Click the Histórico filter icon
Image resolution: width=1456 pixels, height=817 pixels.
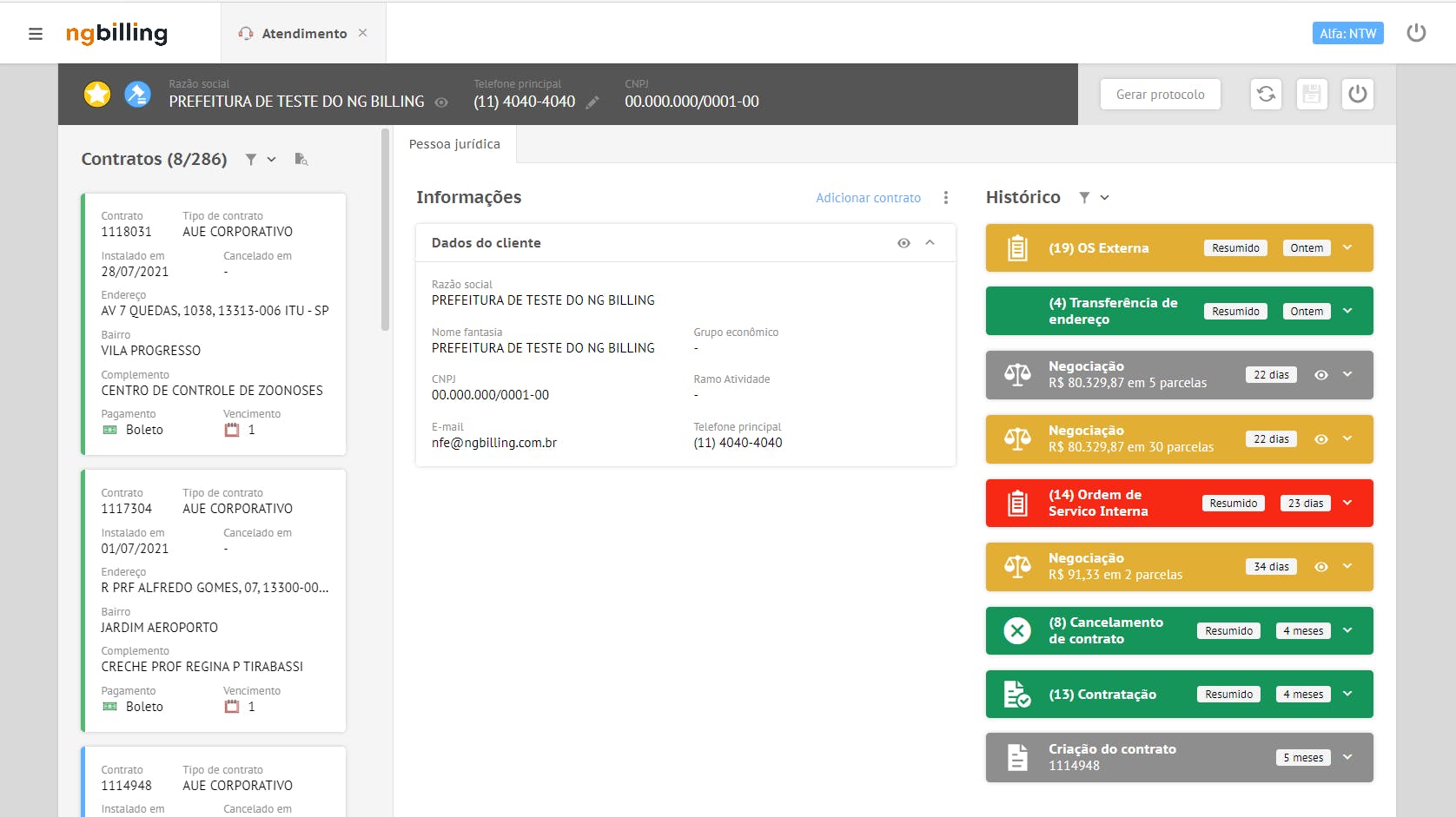[x=1084, y=198]
